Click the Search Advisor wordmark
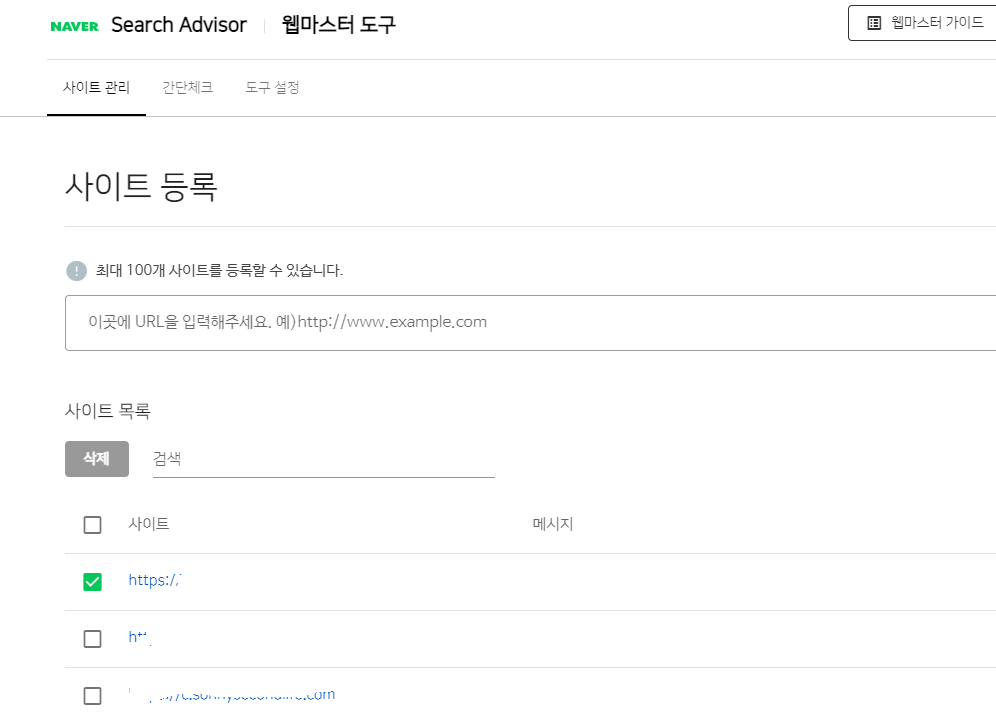 [x=180, y=25]
